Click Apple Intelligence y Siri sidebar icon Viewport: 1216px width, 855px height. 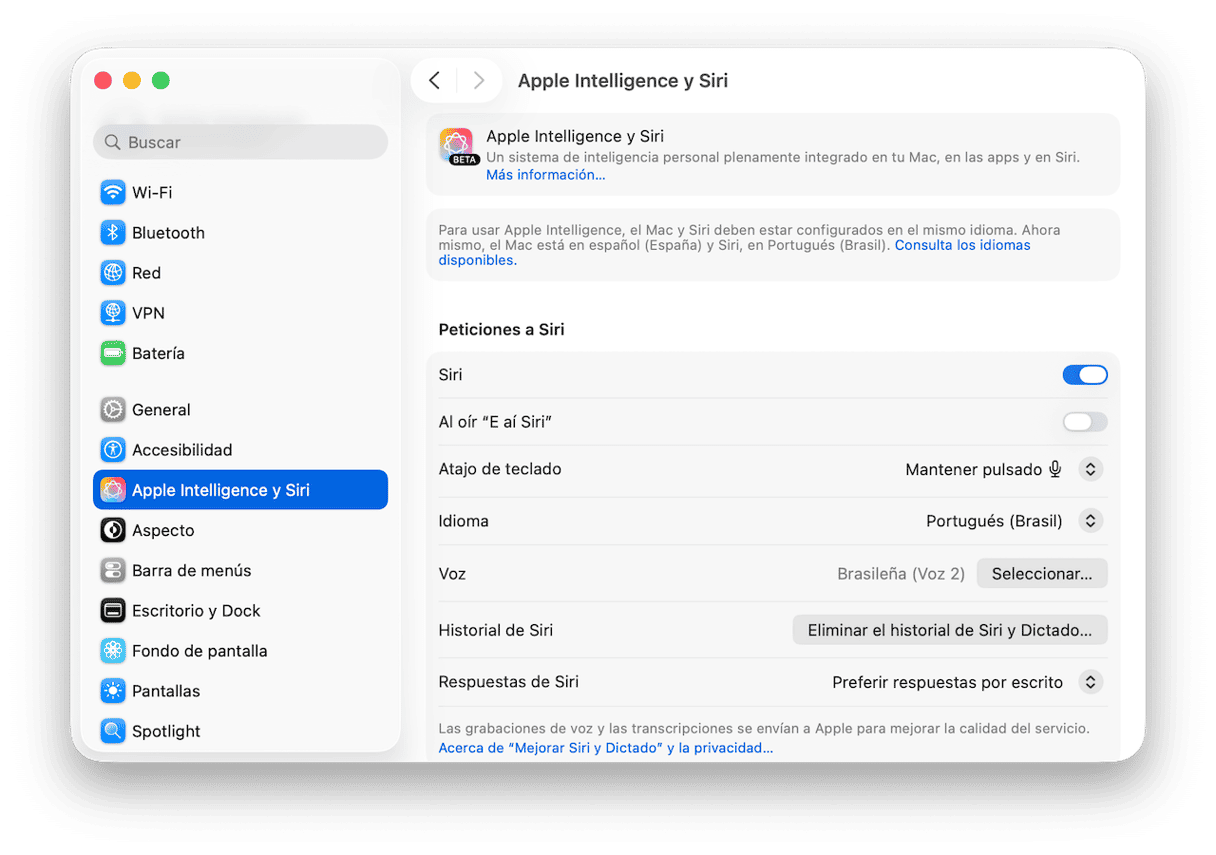pos(113,490)
